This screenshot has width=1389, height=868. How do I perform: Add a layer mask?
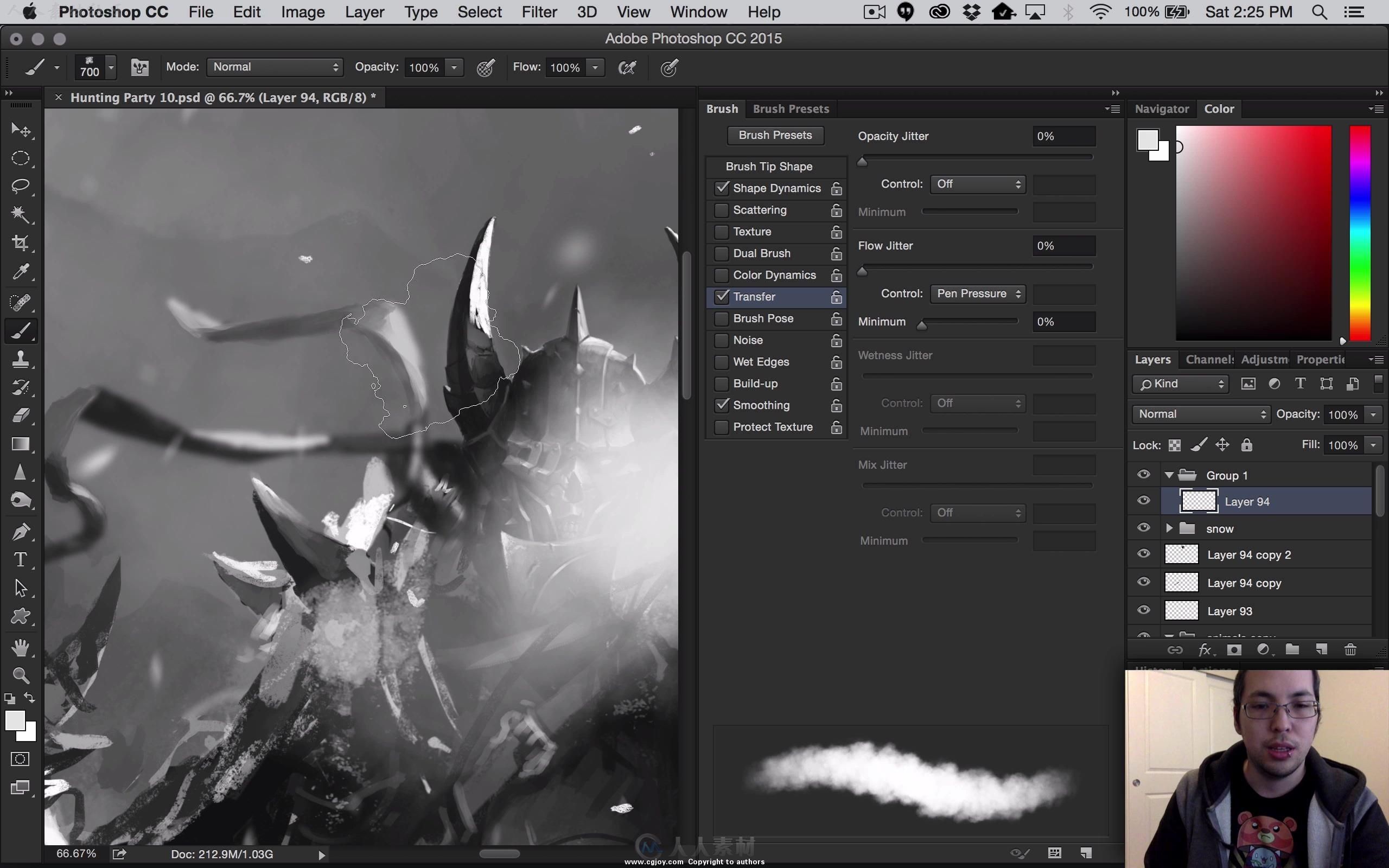tap(1234, 649)
